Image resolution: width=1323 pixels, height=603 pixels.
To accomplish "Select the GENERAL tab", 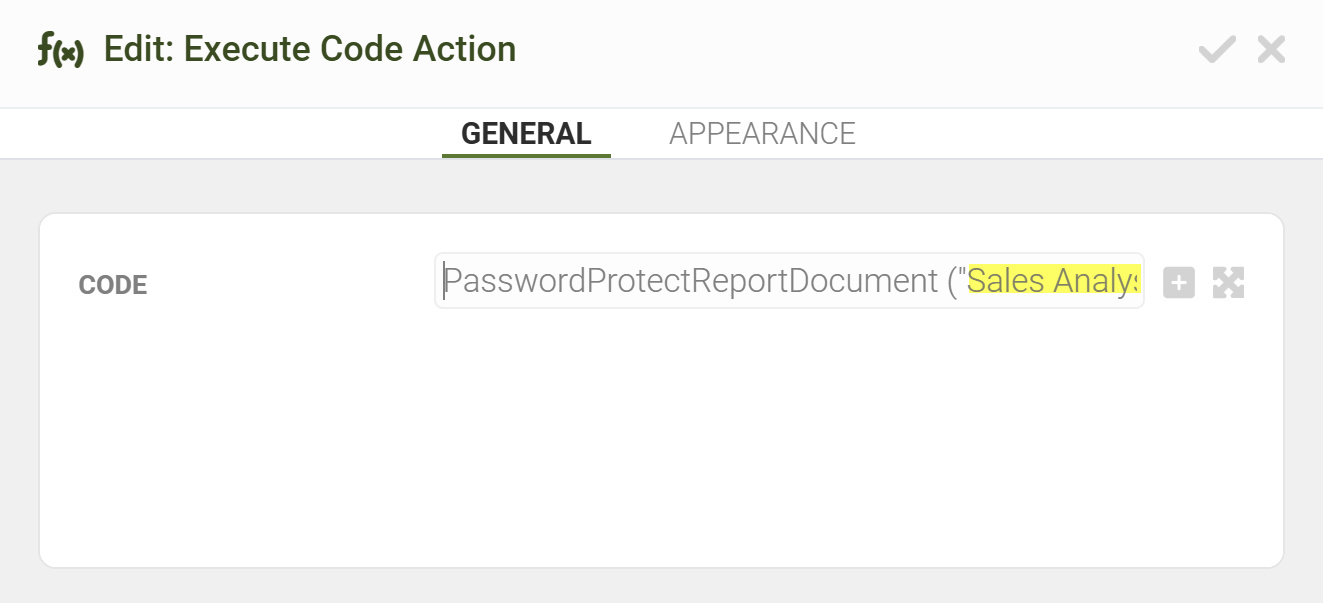I will [526, 134].
